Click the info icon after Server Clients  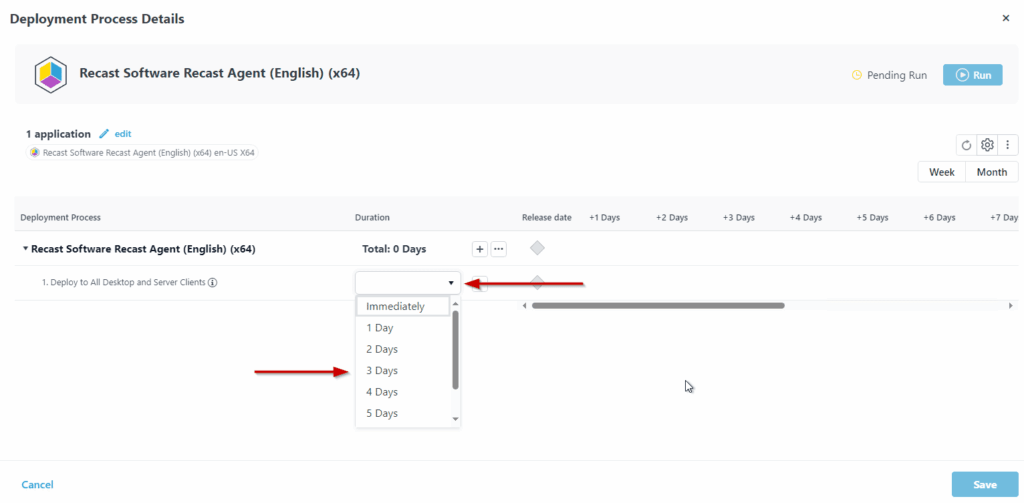tap(213, 283)
